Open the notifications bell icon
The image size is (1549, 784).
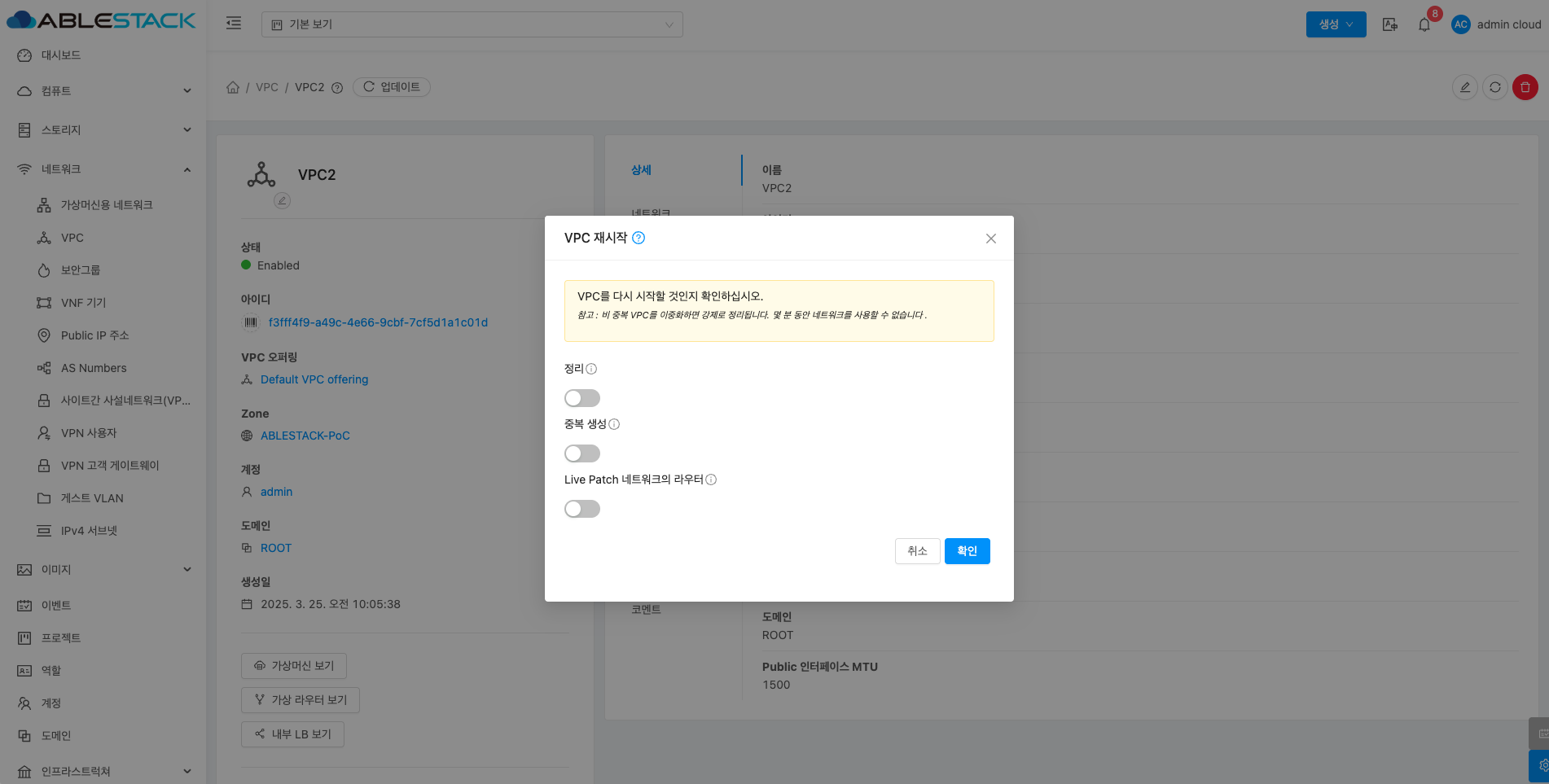[x=1424, y=24]
